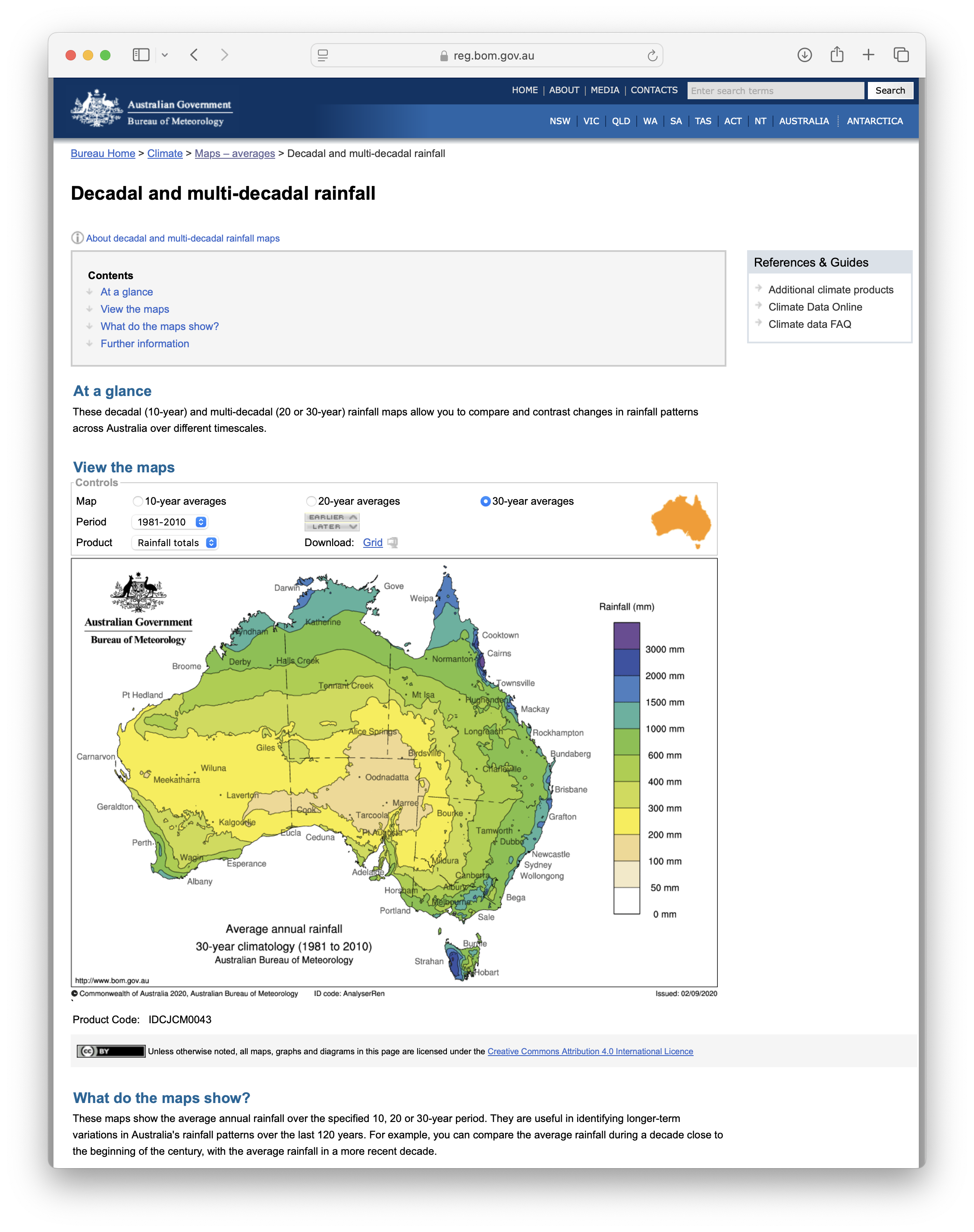The width and height of the screenshot is (974, 1232).
Task: Click the Australian Government Bureau of Meteorology logo
Action: 152,108
